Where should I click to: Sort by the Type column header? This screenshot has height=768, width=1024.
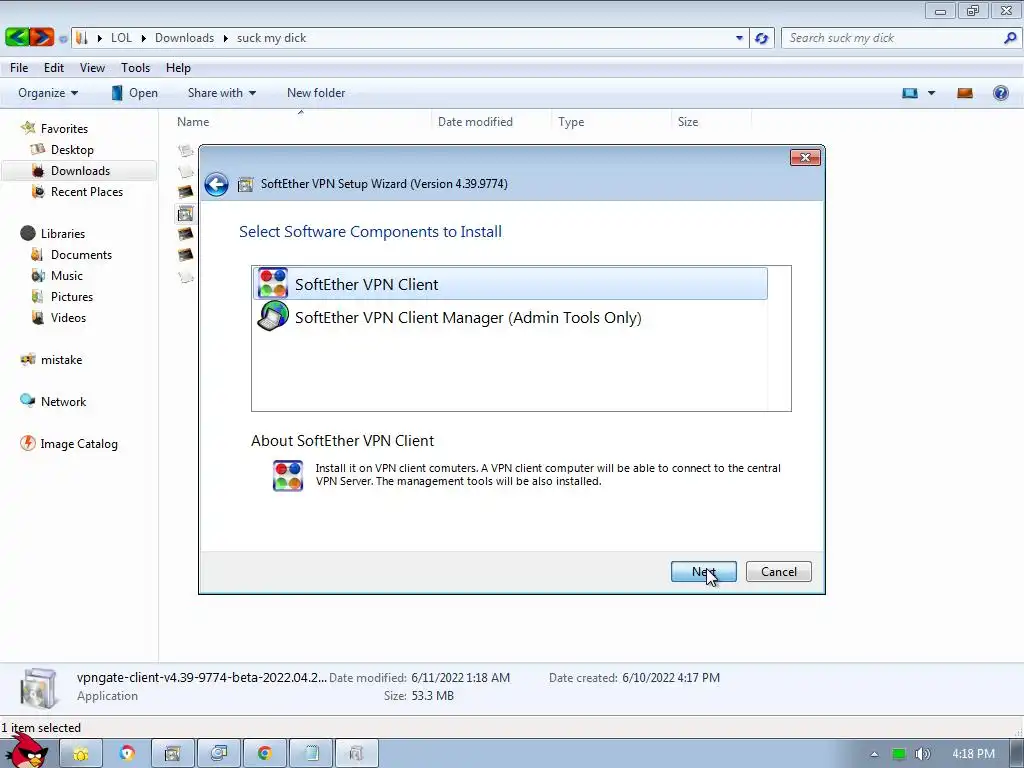(x=611, y=121)
